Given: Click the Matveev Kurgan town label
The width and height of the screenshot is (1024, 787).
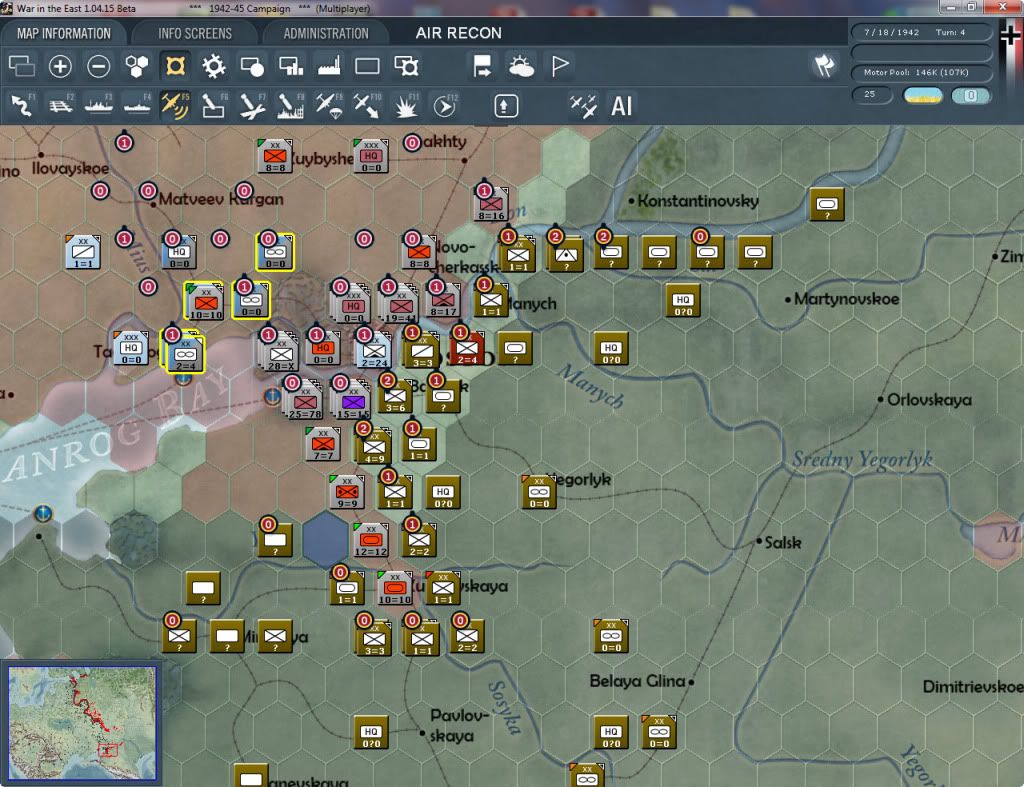Looking at the screenshot, I should tap(221, 199).
